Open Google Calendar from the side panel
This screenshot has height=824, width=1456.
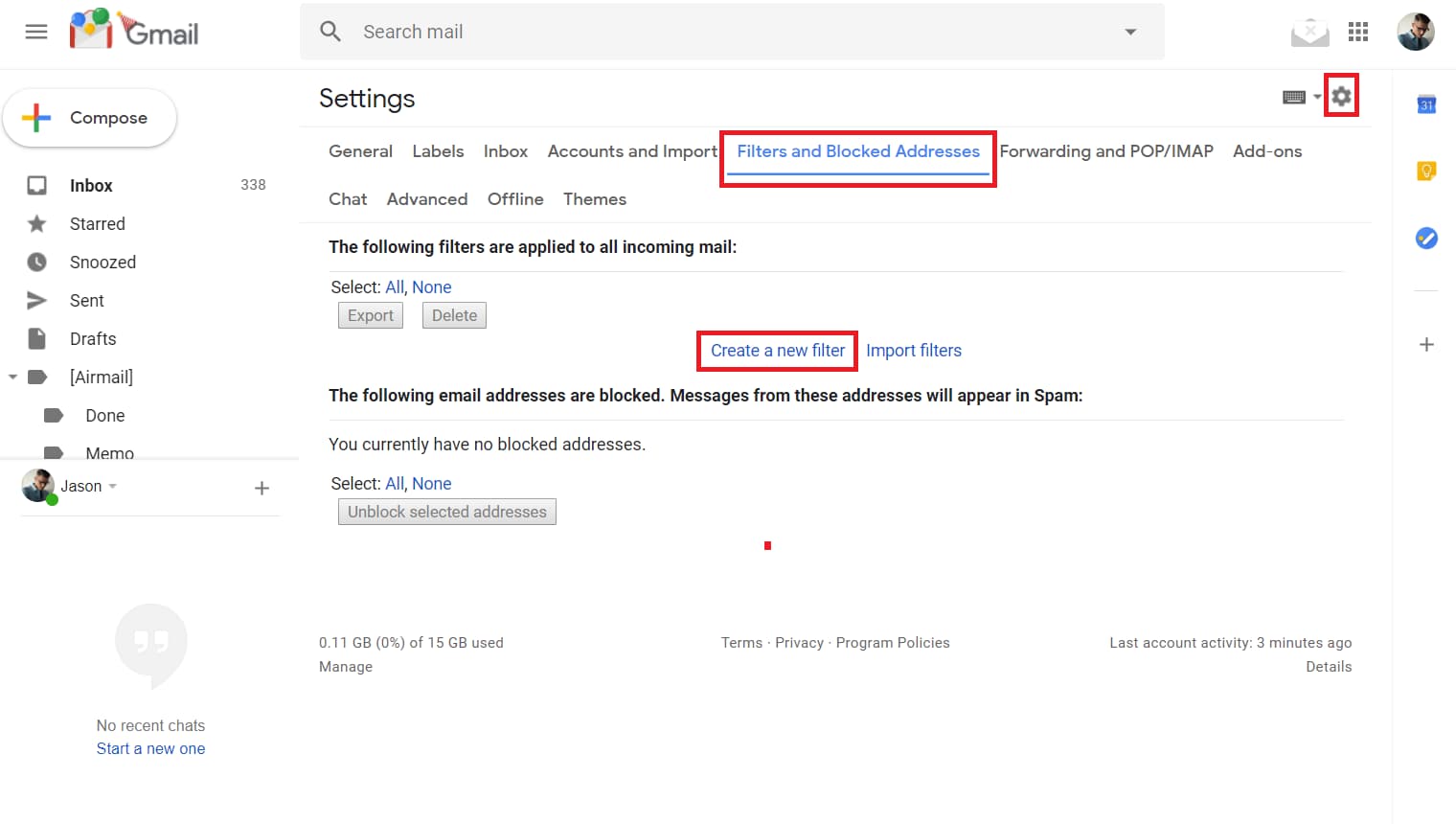[x=1426, y=105]
